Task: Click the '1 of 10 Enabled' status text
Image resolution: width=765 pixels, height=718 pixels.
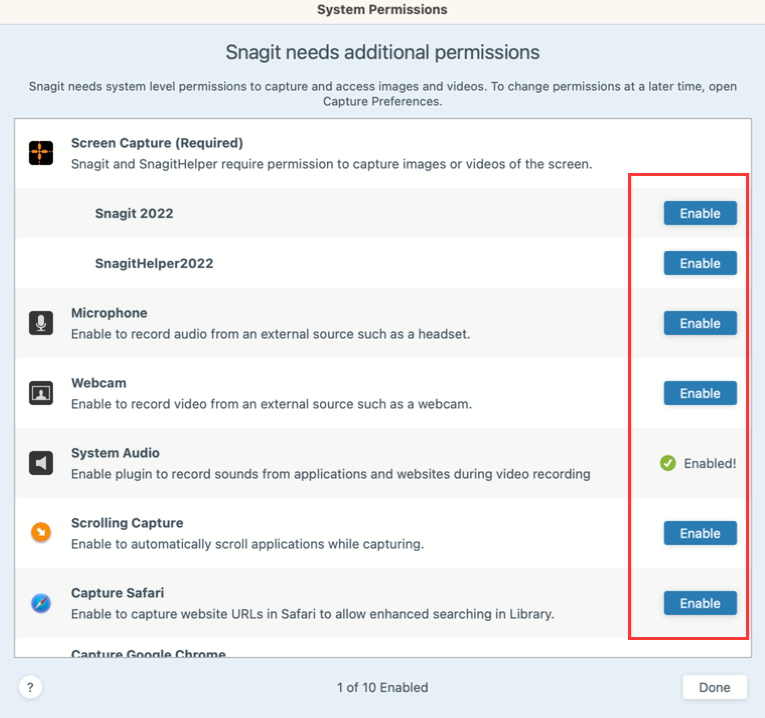Action: click(x=382, y=687)
